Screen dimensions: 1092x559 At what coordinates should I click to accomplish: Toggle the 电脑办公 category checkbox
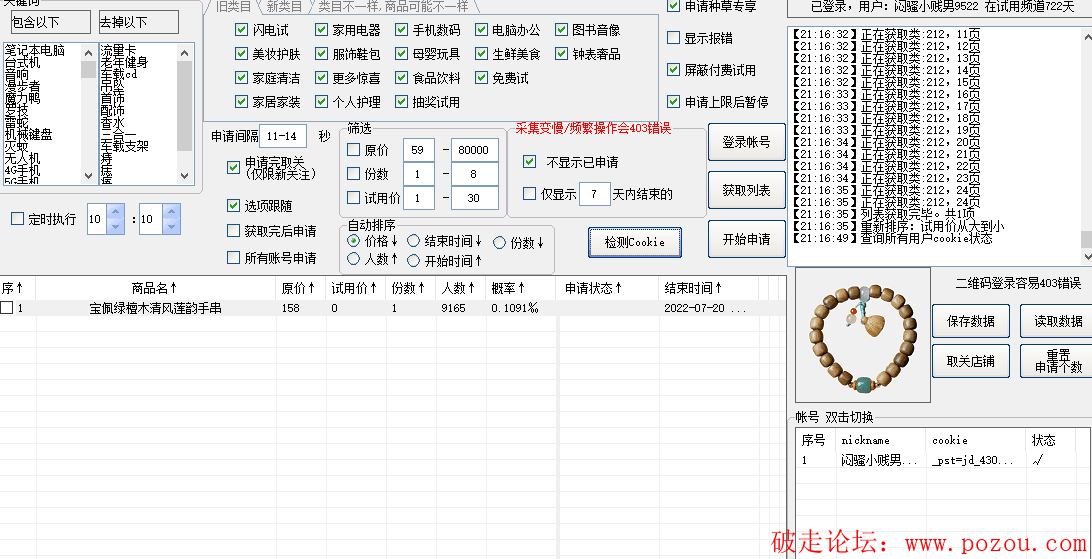point(482,30)
